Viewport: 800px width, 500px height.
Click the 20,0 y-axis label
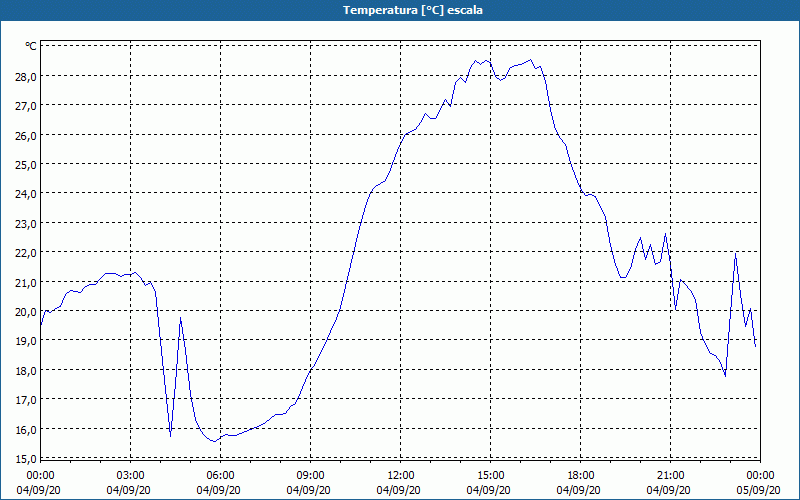coord(27,312)
